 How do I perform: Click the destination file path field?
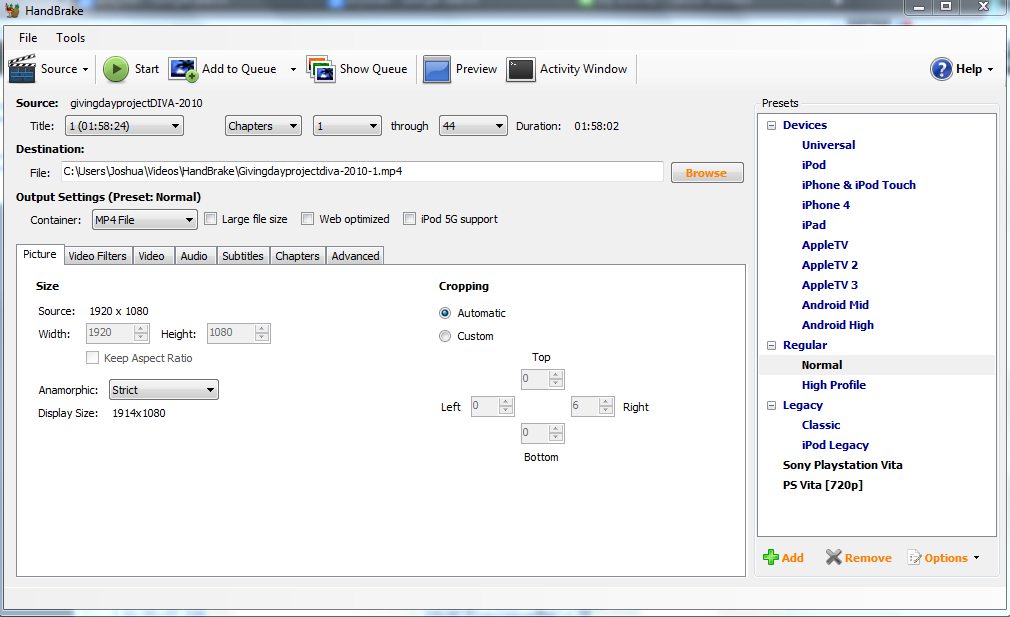362,171
